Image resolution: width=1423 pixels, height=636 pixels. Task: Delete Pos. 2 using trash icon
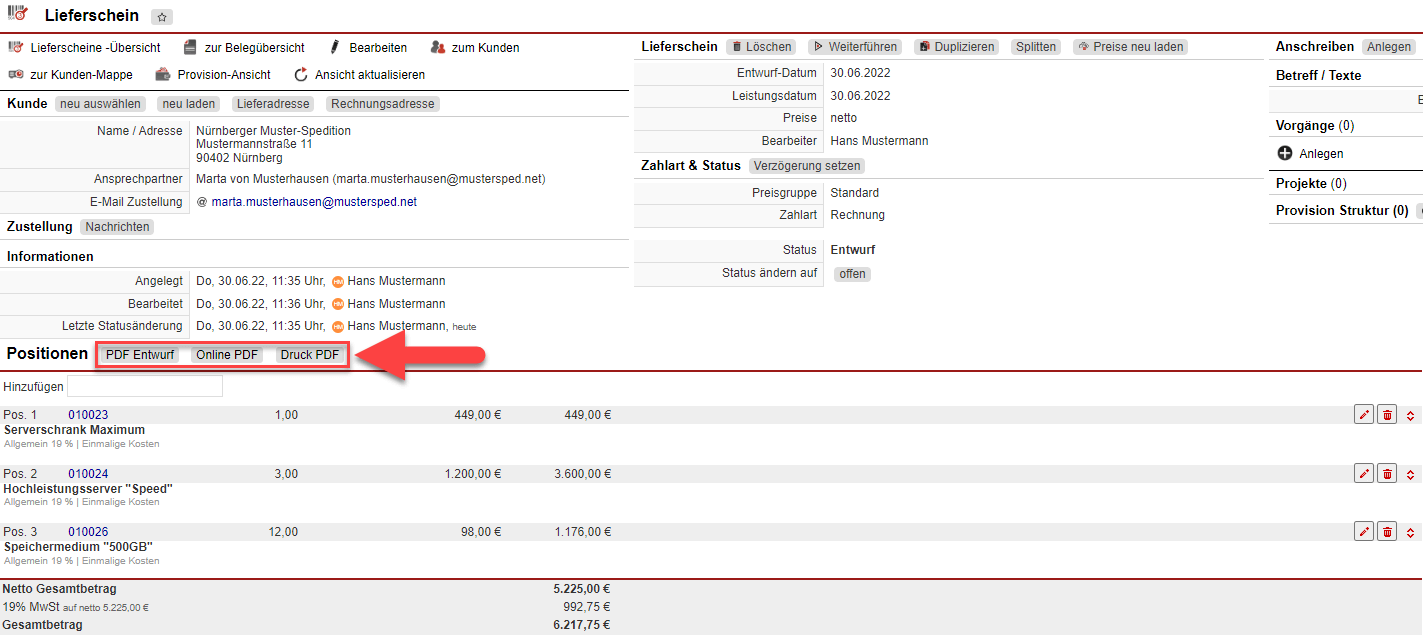tap(1387, 473)
